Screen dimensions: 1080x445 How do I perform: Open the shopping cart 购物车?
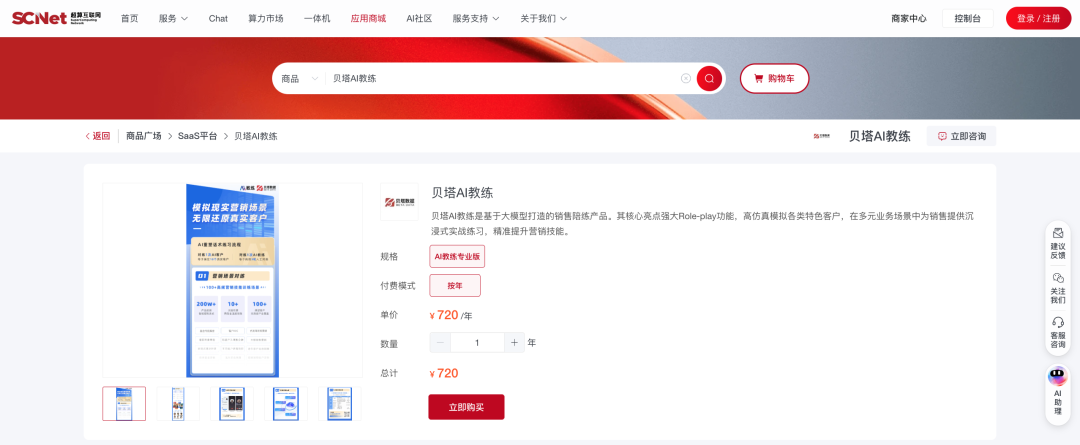pyautogui.click(x=774, y=79)
